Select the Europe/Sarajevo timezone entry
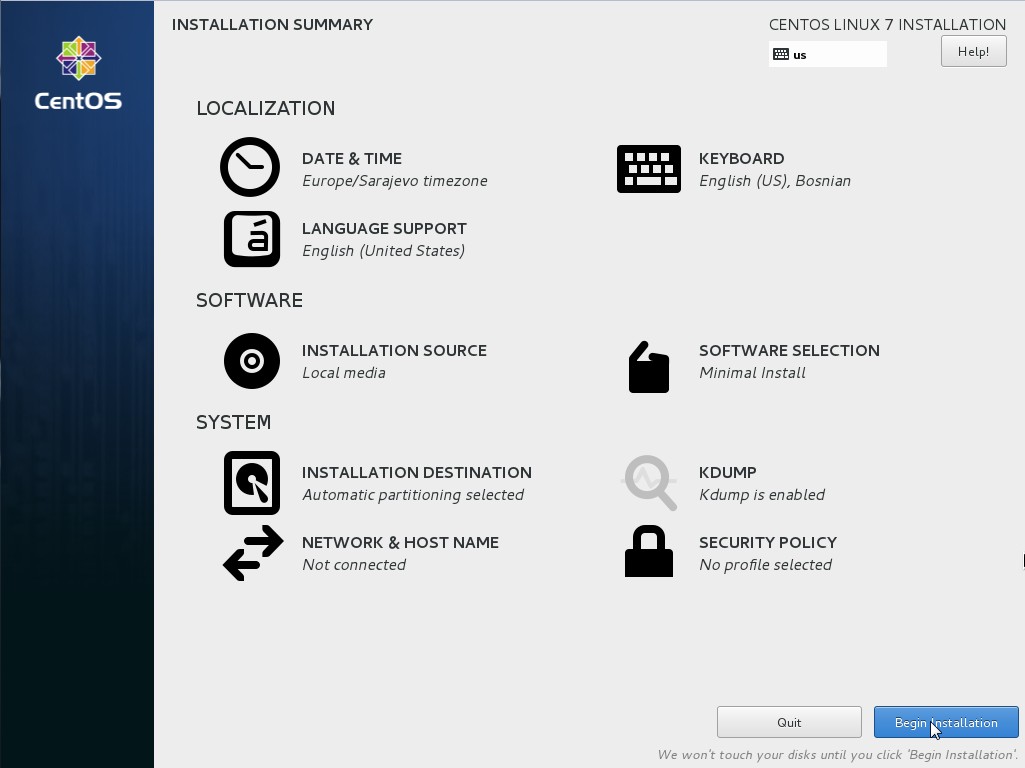Viewport: 1025px width, 768px height. pos(395,181)
